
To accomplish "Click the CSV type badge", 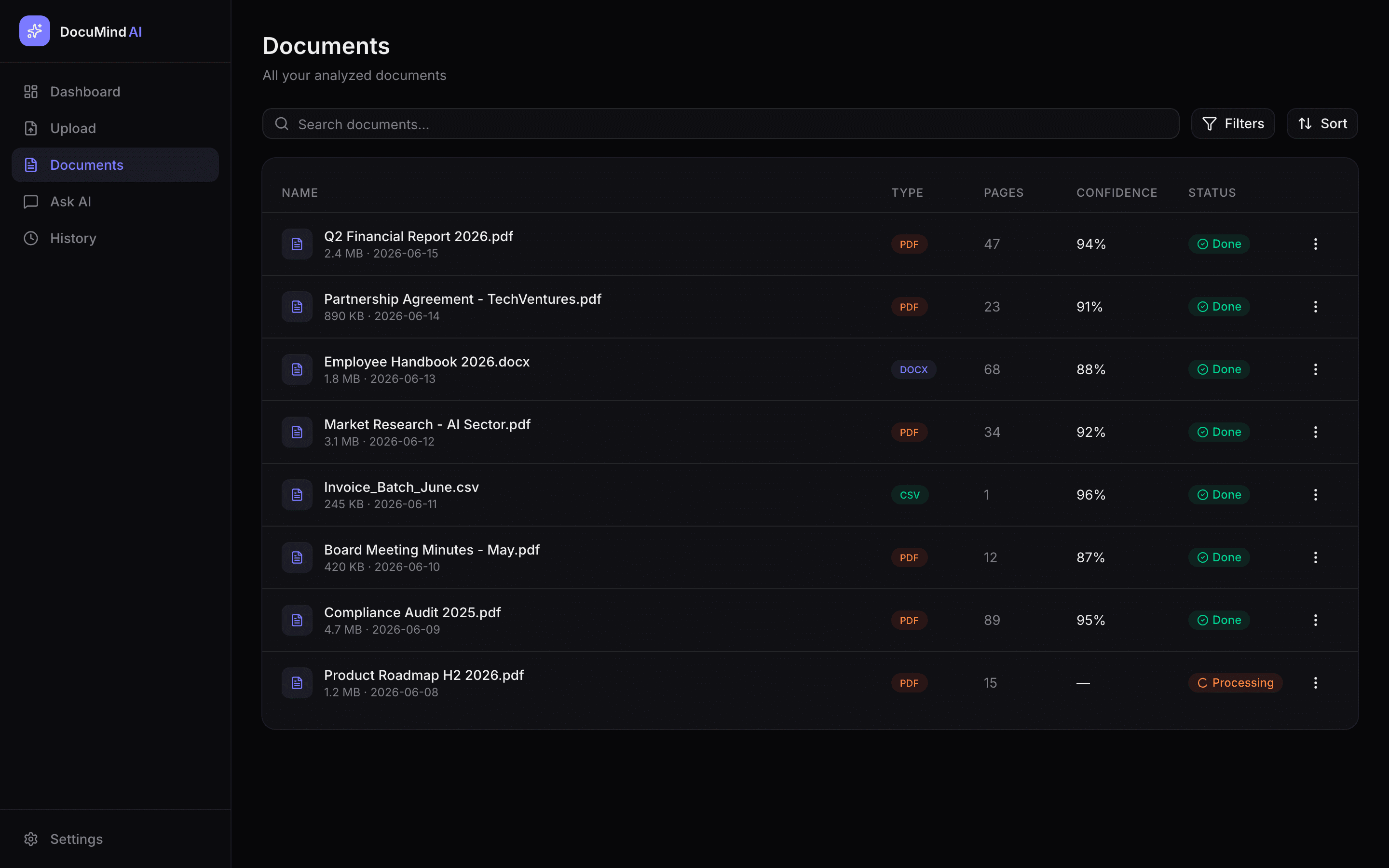I will click(910, 494).
